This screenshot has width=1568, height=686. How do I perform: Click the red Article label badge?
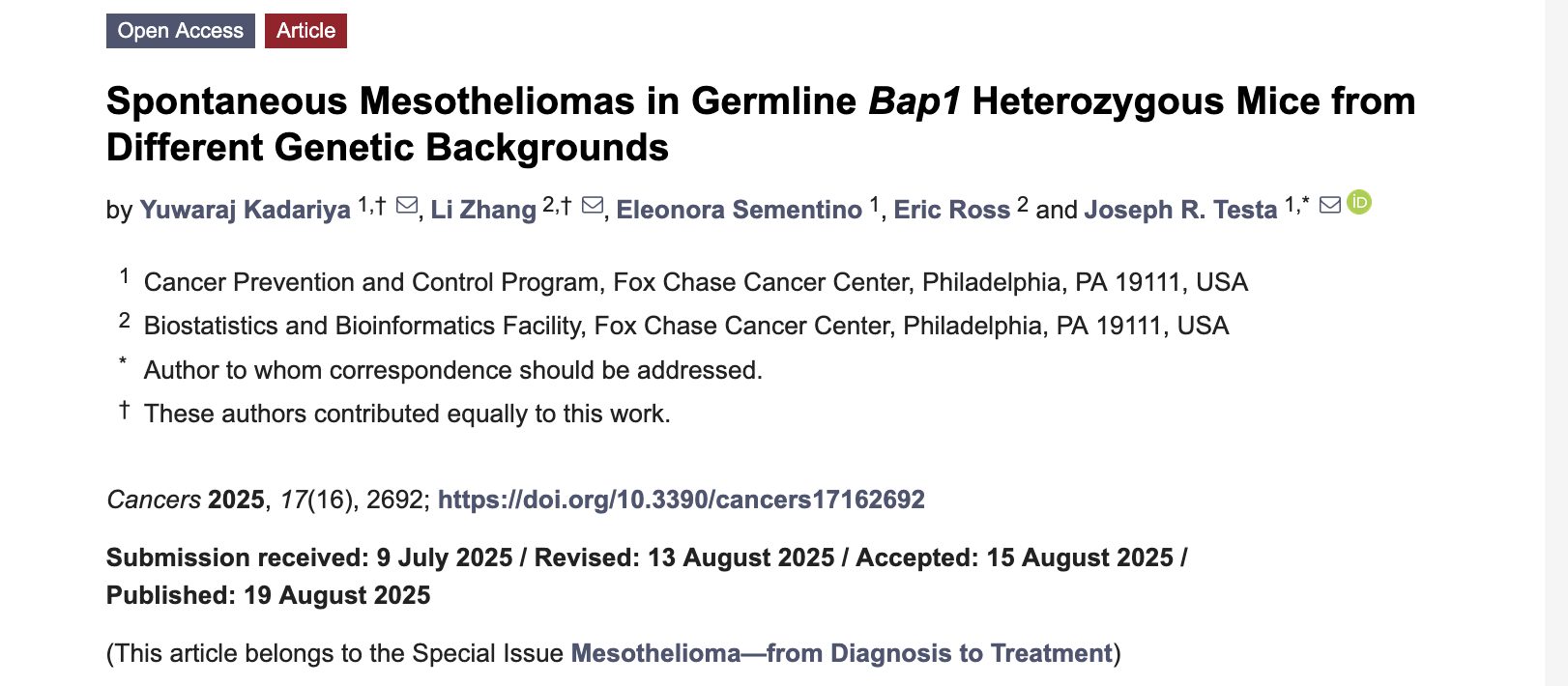tap(305, 31)
